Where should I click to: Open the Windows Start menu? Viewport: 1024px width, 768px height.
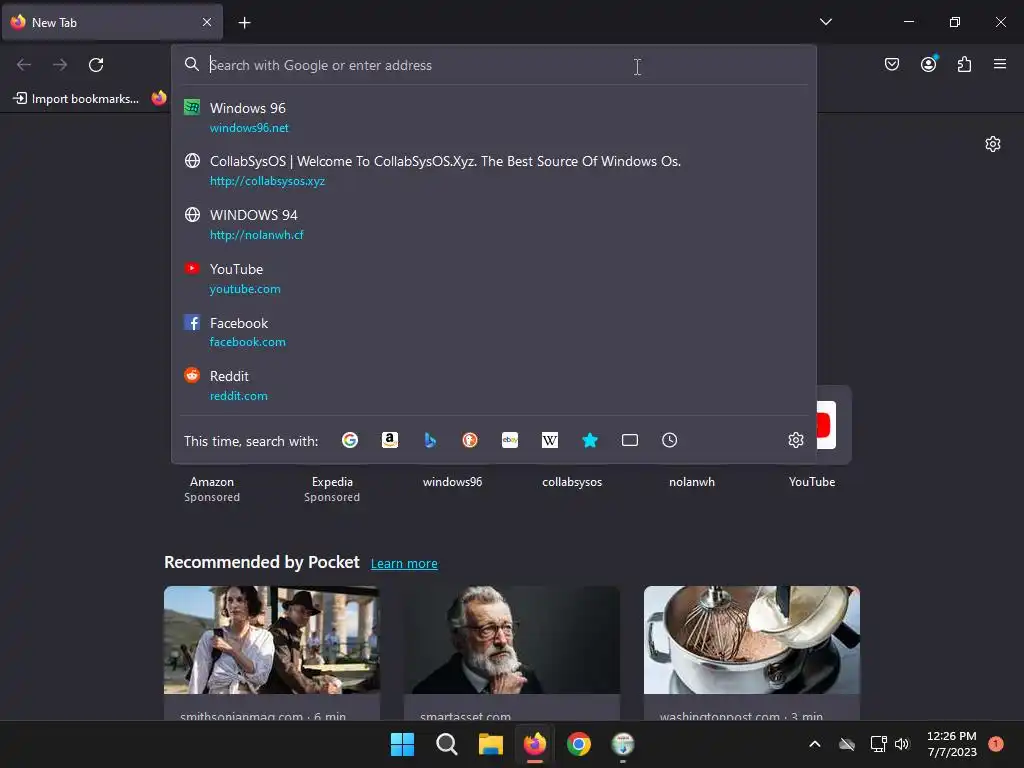(x=402, y=744)
